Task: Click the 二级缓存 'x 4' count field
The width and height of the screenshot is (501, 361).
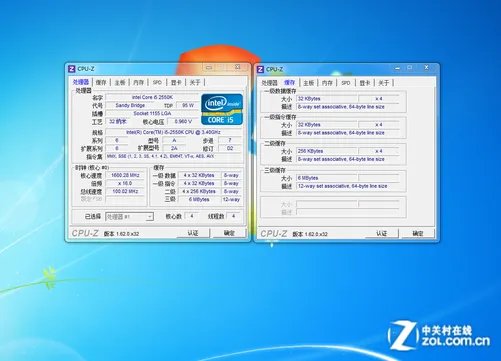Action: pos(379,151)
